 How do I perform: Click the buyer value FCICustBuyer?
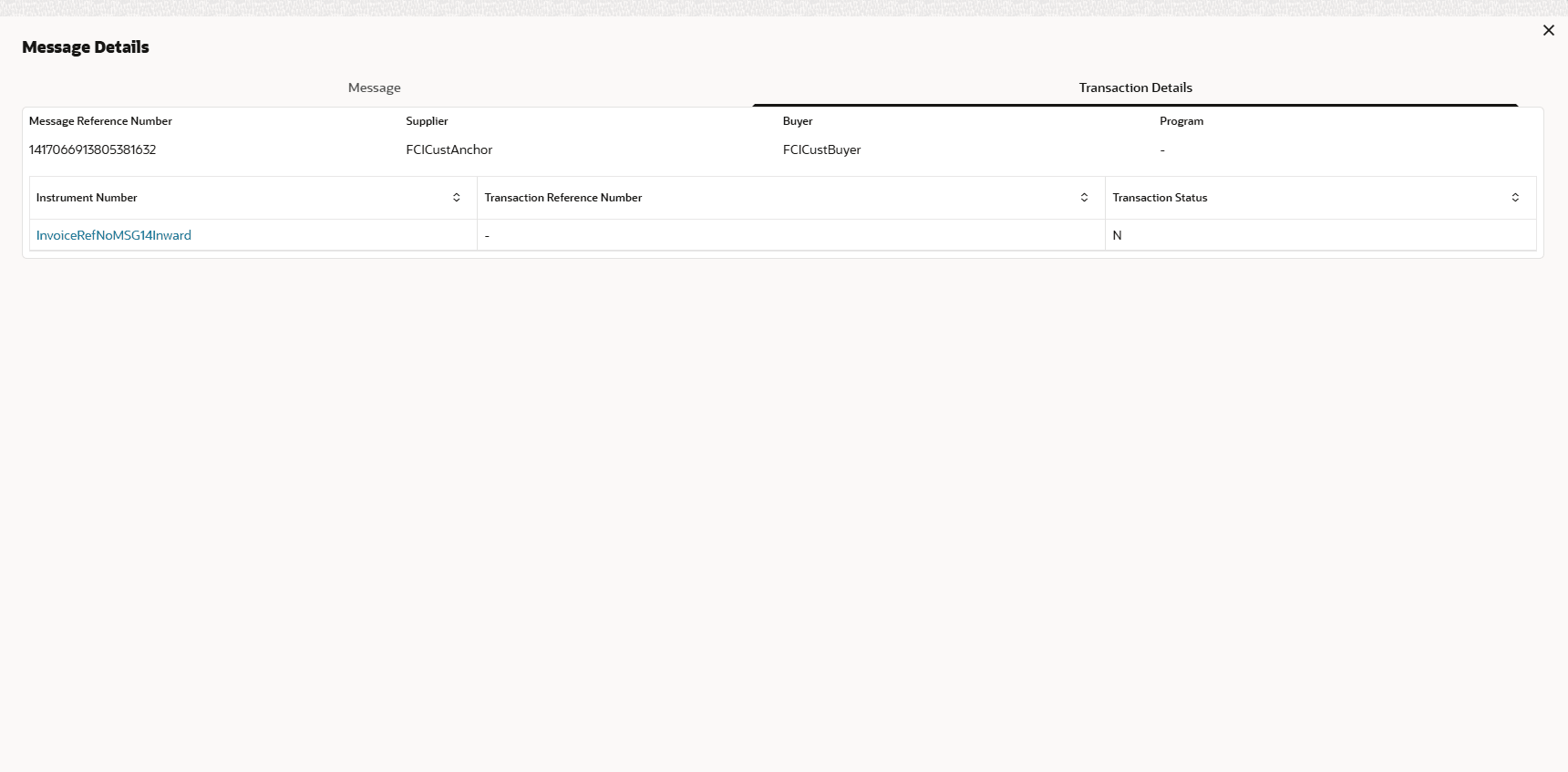[x=821, y=149]
